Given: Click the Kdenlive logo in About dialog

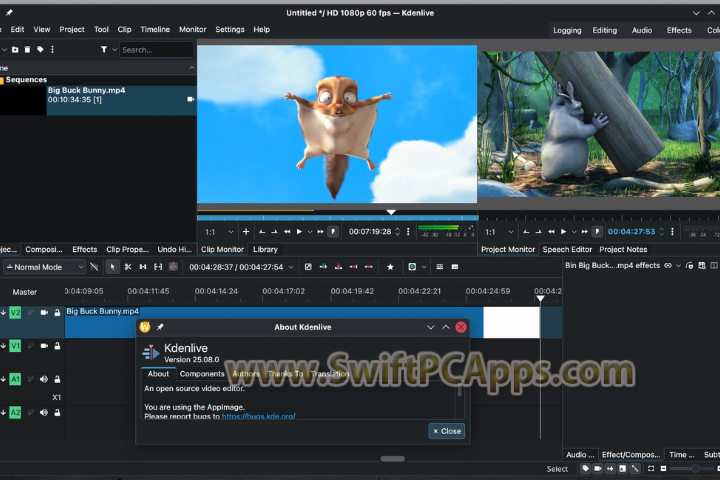Looking at the screenshot, I should (x=151, y=352).
